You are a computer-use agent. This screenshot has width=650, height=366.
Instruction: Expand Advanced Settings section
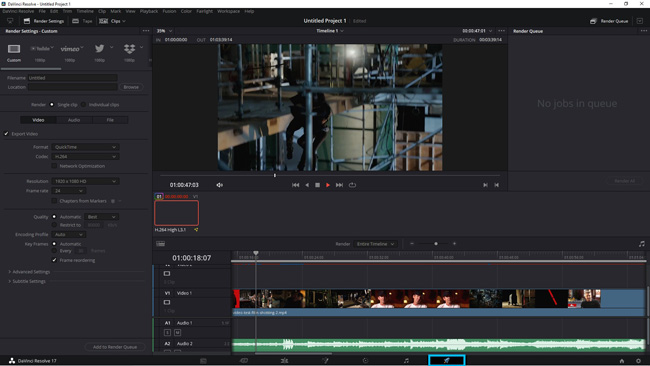tap(29, 272)
